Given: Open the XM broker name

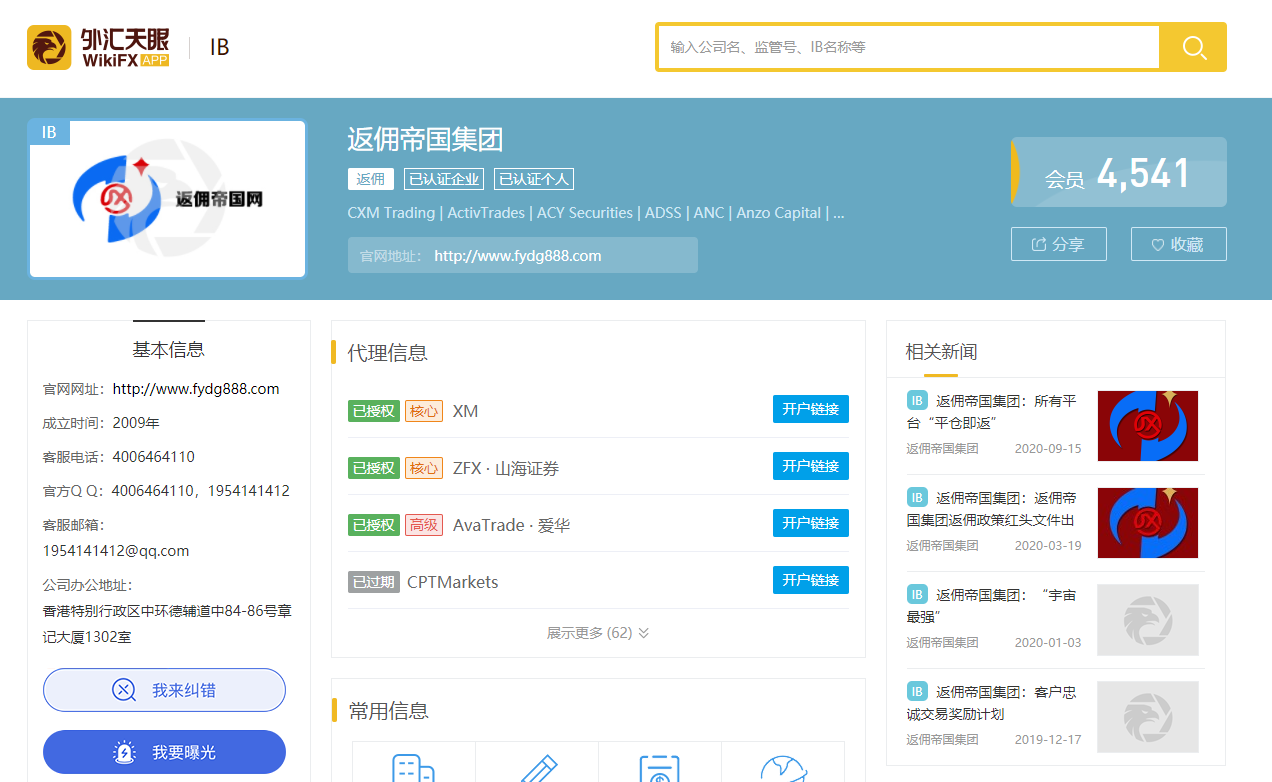Looking at the screenshot, I should 465,411.
